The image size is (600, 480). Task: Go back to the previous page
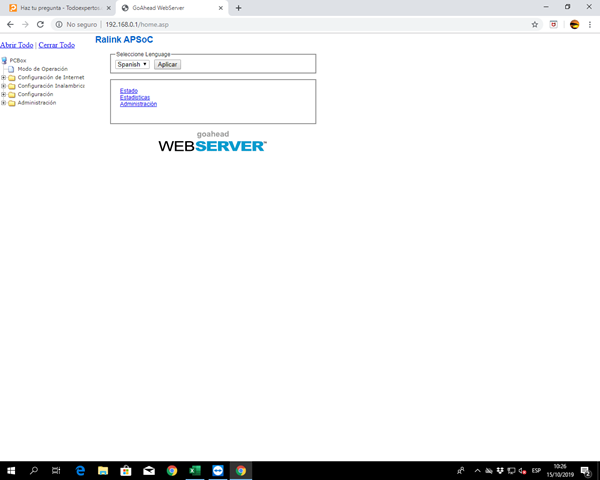click(10, 24)
